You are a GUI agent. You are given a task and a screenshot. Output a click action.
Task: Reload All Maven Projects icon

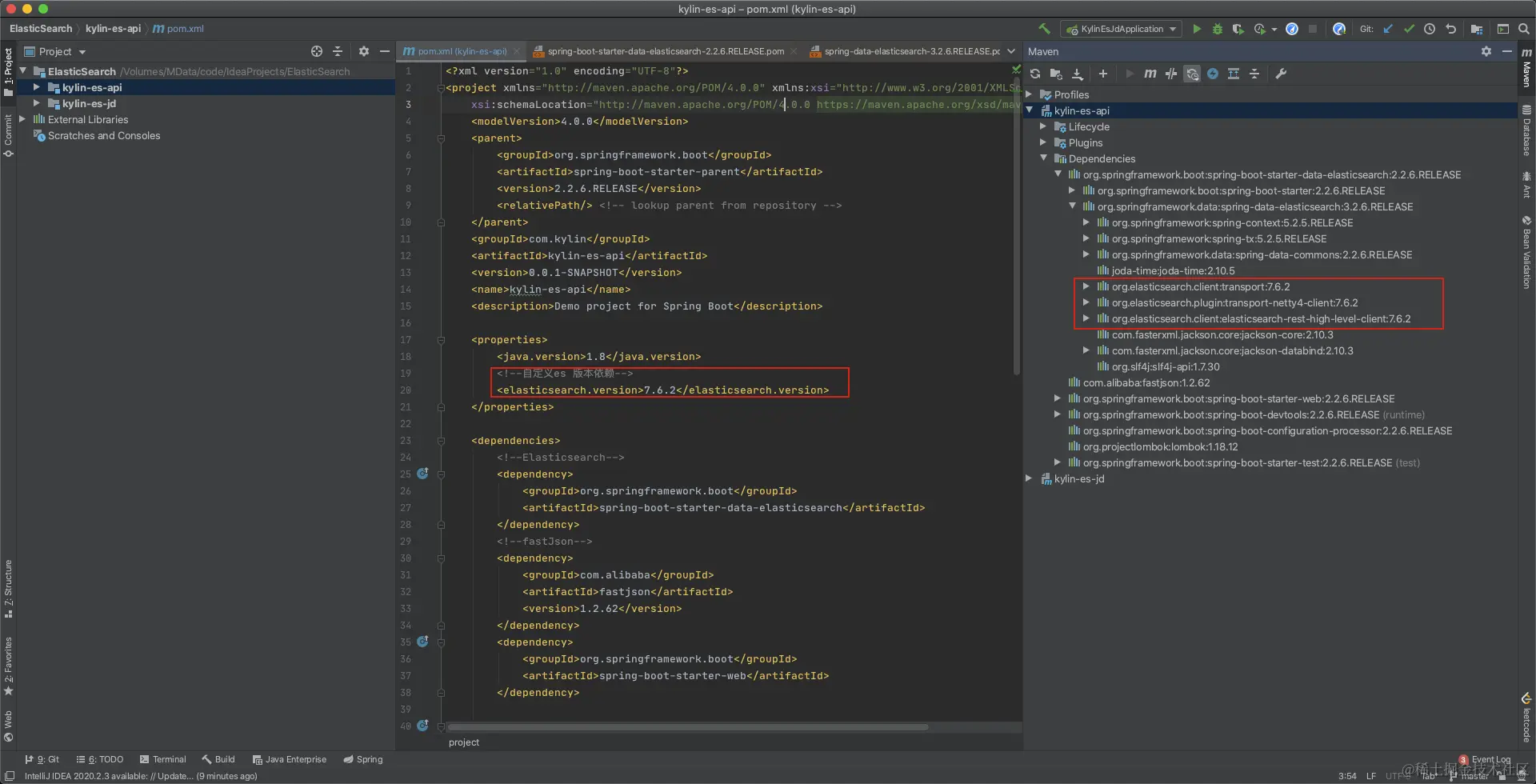click(1035, 74)
